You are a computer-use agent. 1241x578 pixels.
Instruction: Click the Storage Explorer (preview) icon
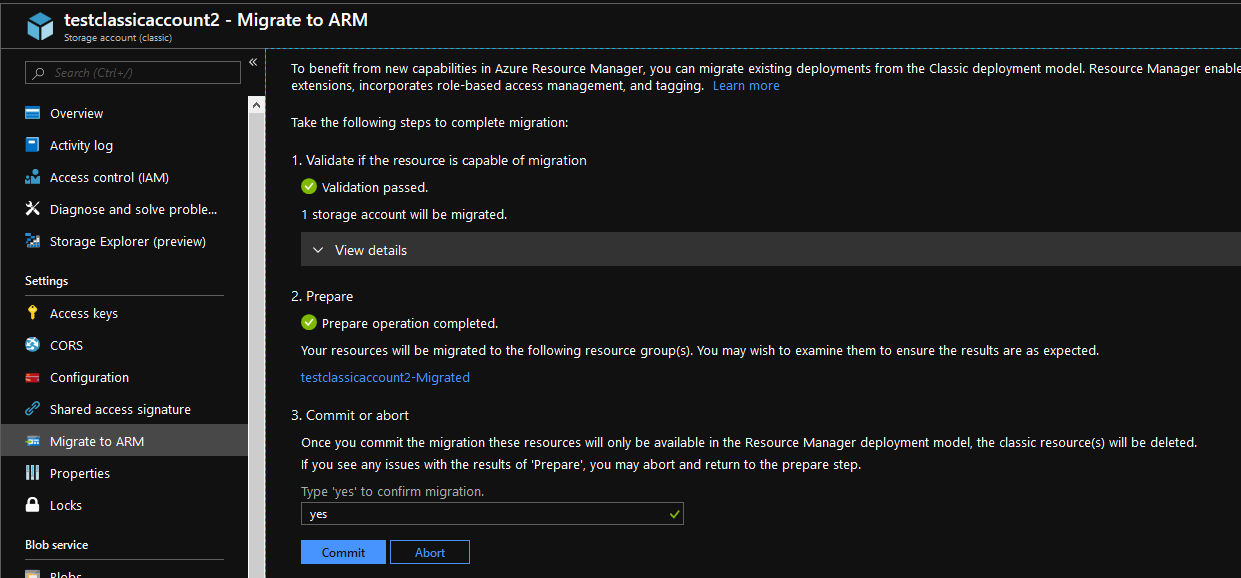pyautogui.click(x=32, y=241)
